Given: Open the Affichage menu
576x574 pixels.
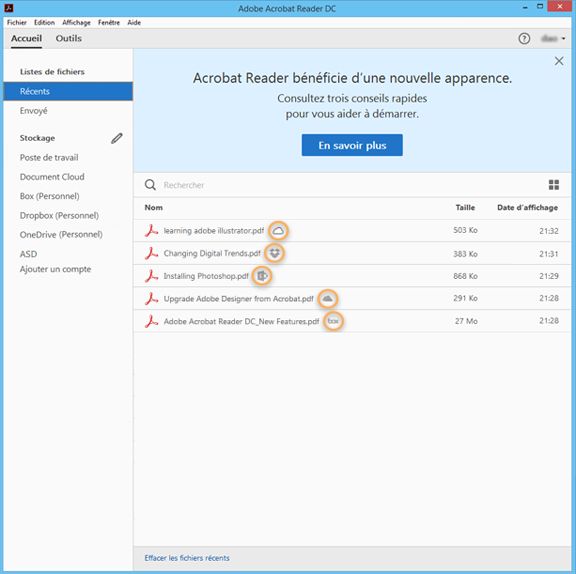Looking at the screenshot, I should point(76,22).
